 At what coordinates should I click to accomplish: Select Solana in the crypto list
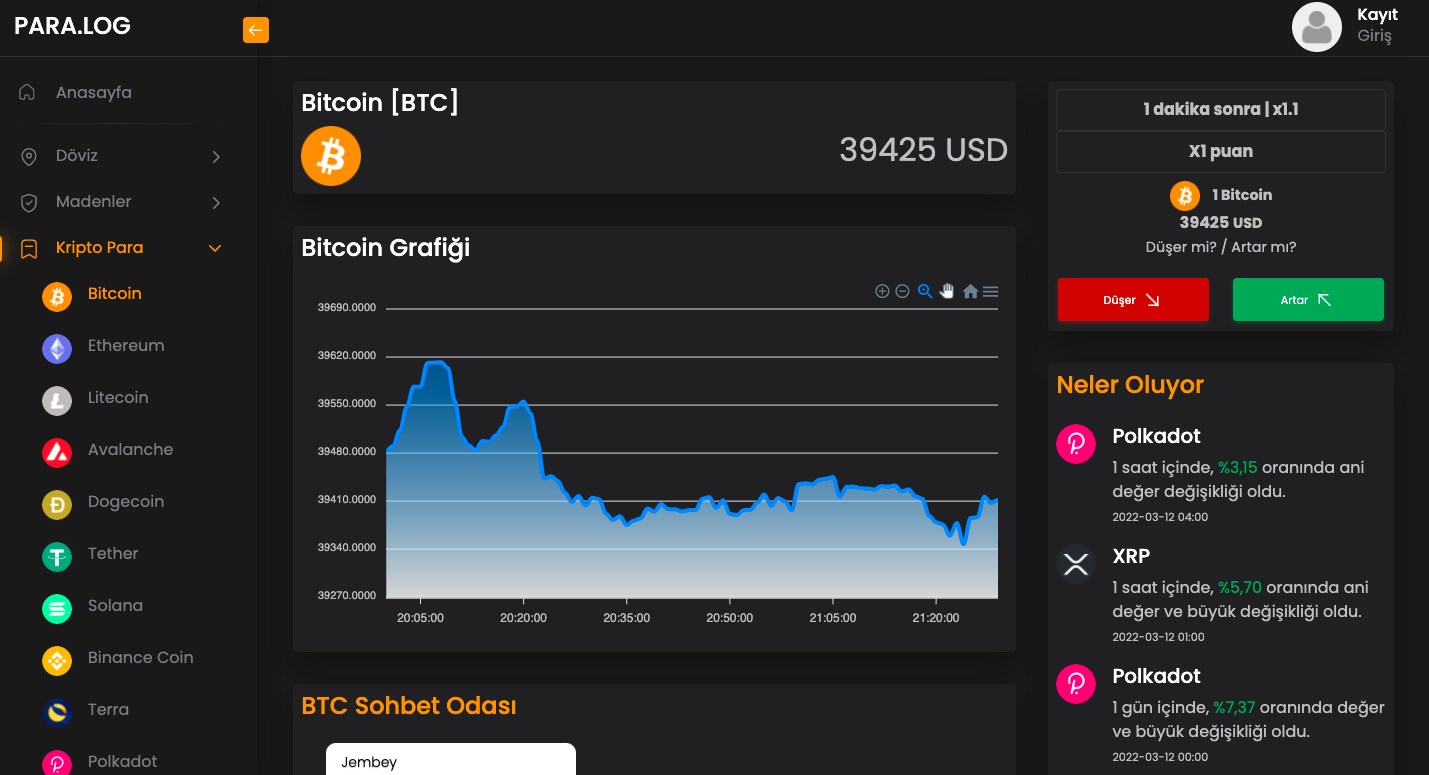(115, 606)
